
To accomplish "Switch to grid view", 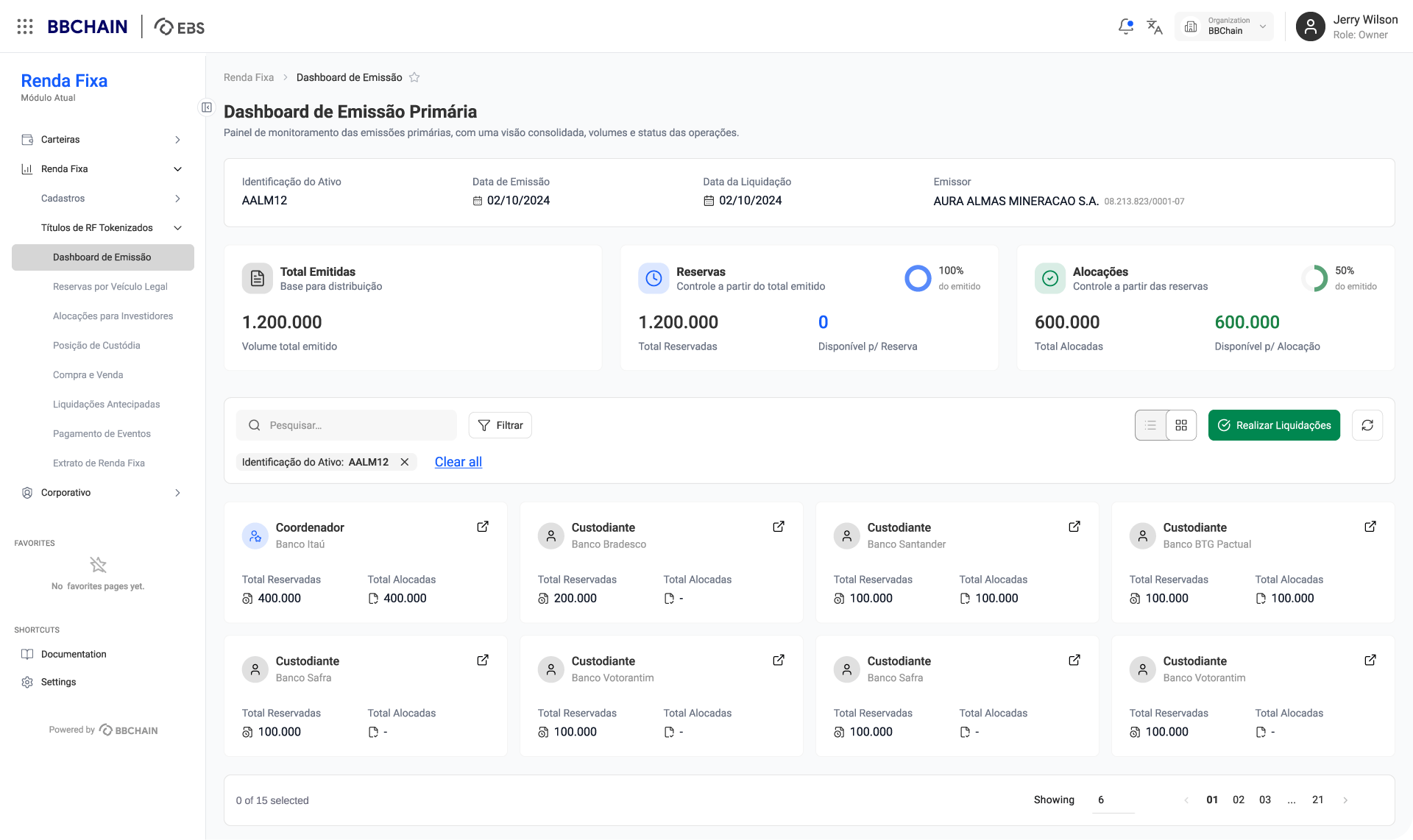I will coord(1181,425).
